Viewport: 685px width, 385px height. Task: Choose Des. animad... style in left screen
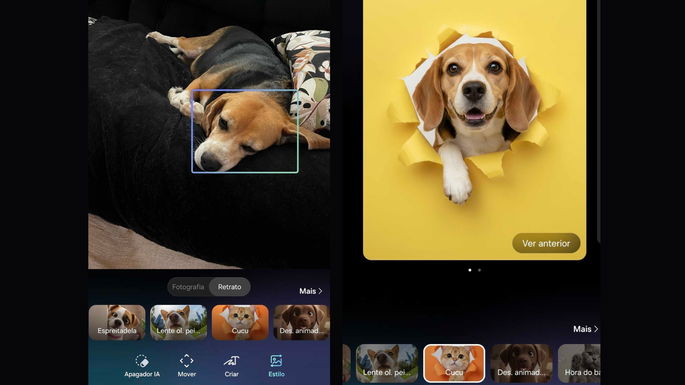301,322
